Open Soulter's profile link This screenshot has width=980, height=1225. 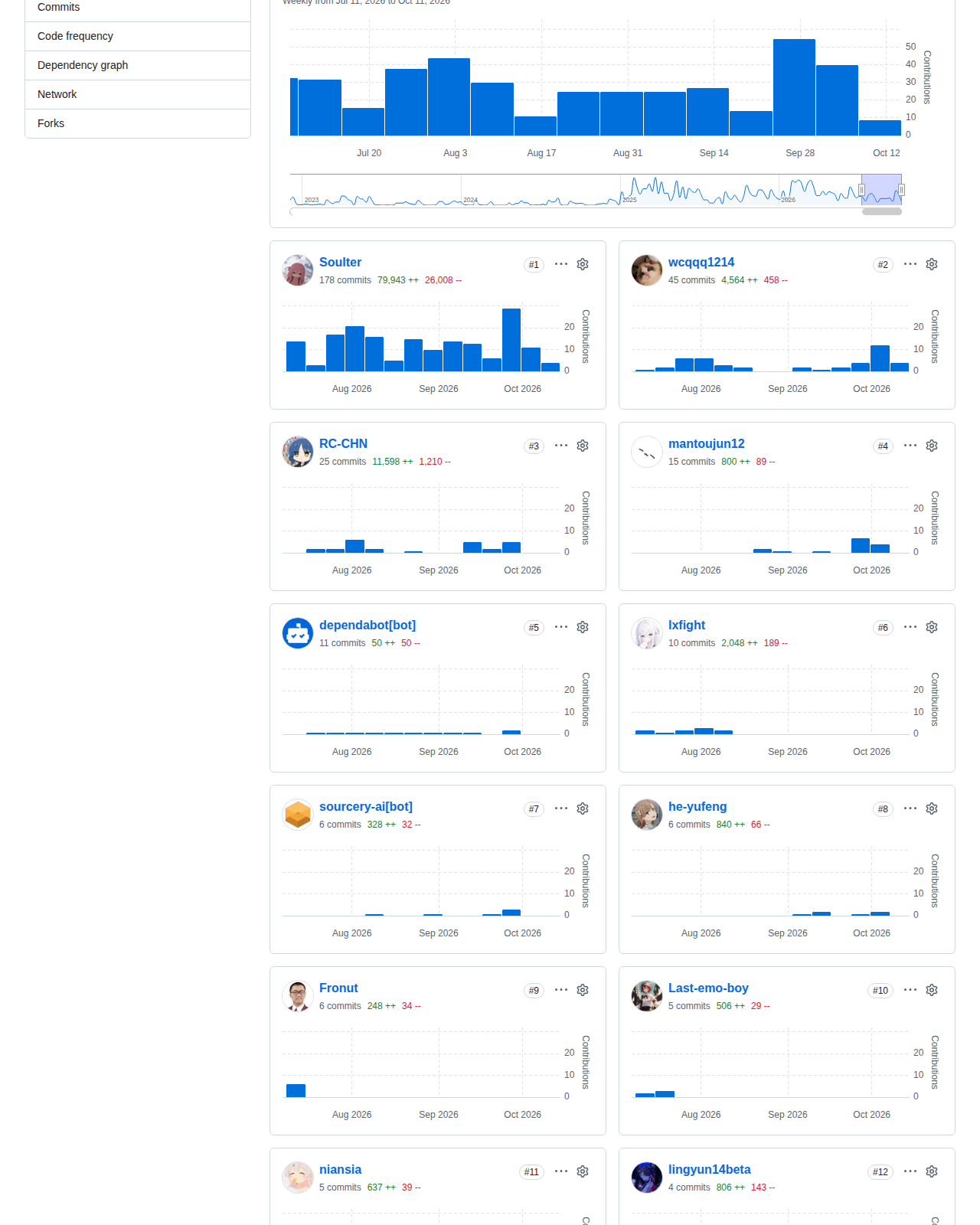(340, 262)
